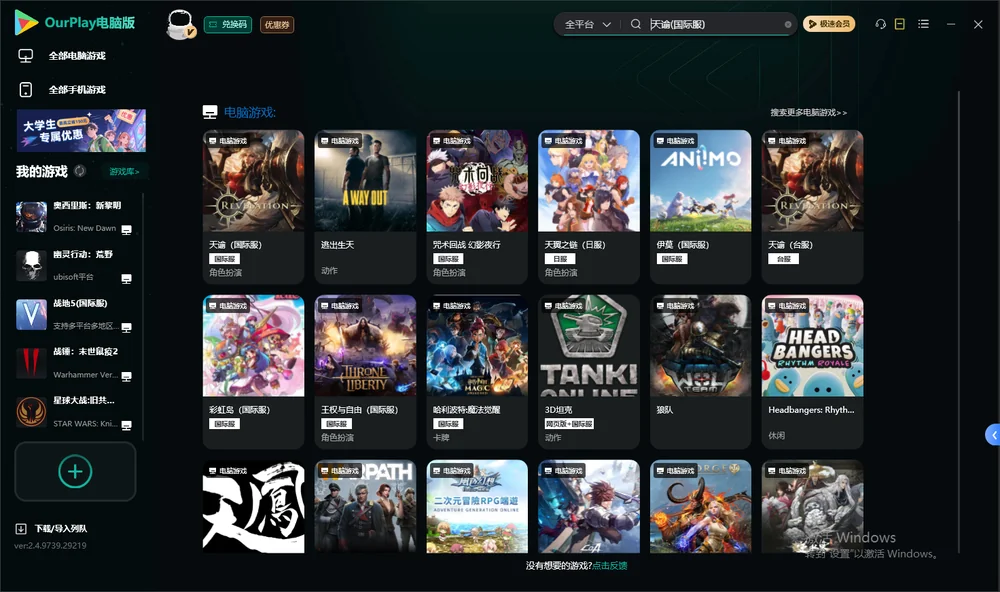Open the 咒术回战 幻影夜行 card
This screenshot has width=1000, height=592.
point(477,207)
